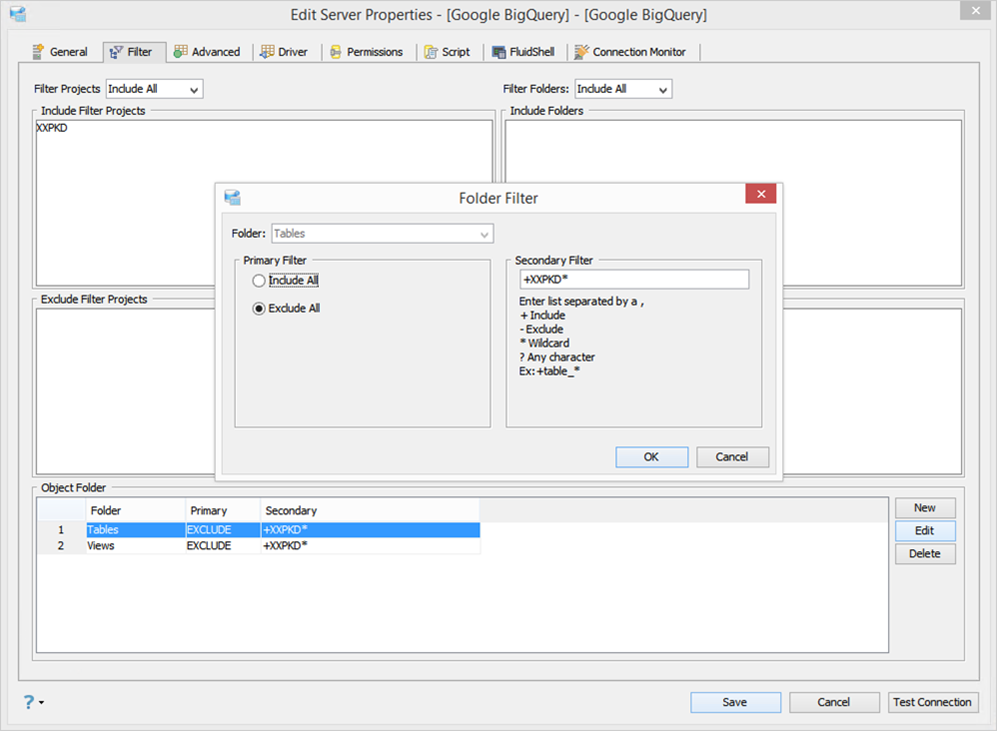Click the Edit object folder button
997x731 pixels.
(x=925, y=531)
